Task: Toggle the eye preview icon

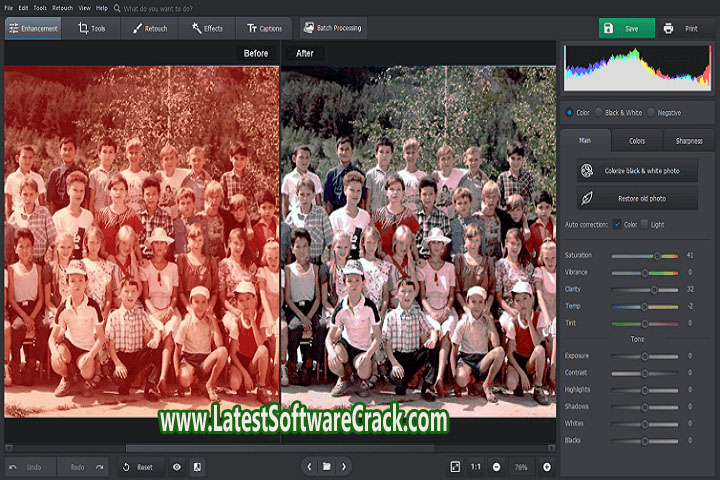Action: point(177,467)
